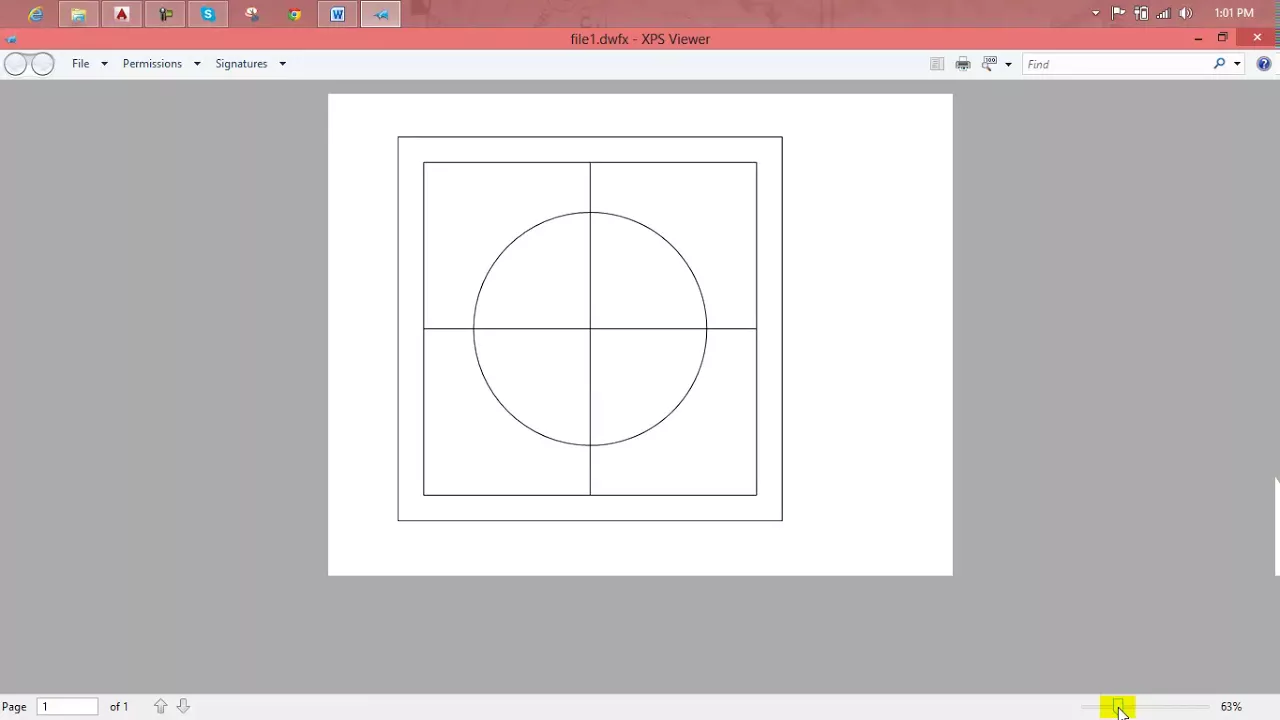Click the Find magnifier search icon
1280x720 pixels.
(x=1220, y=64)
